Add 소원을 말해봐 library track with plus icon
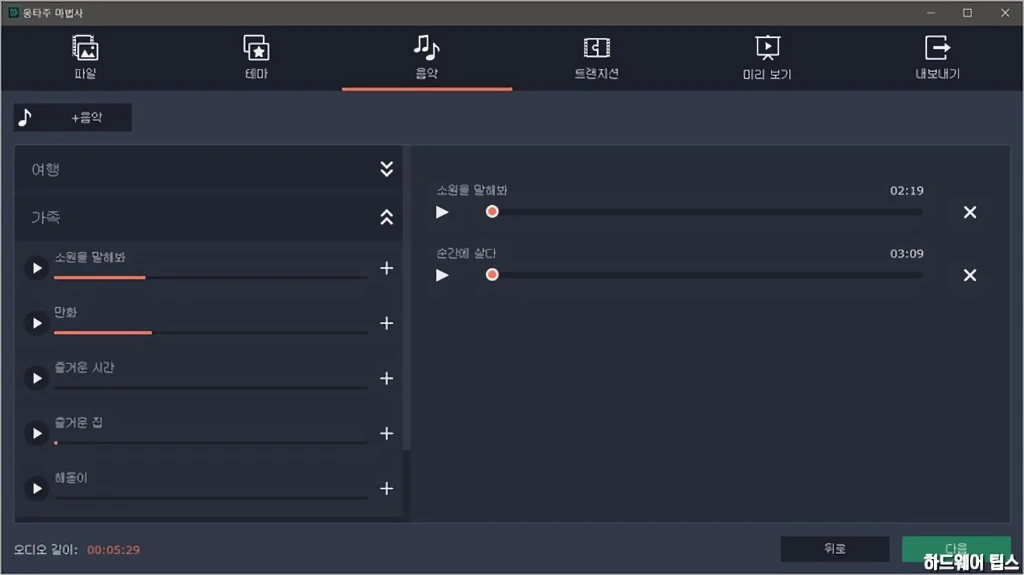1024x575 pixels. point(387,268)
